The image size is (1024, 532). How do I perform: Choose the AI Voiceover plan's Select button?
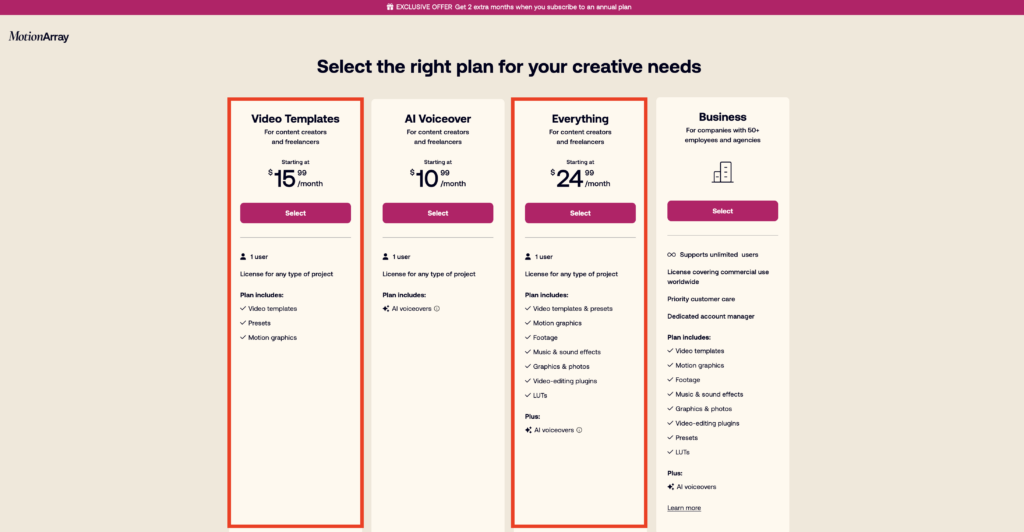(x=438, y=213)
